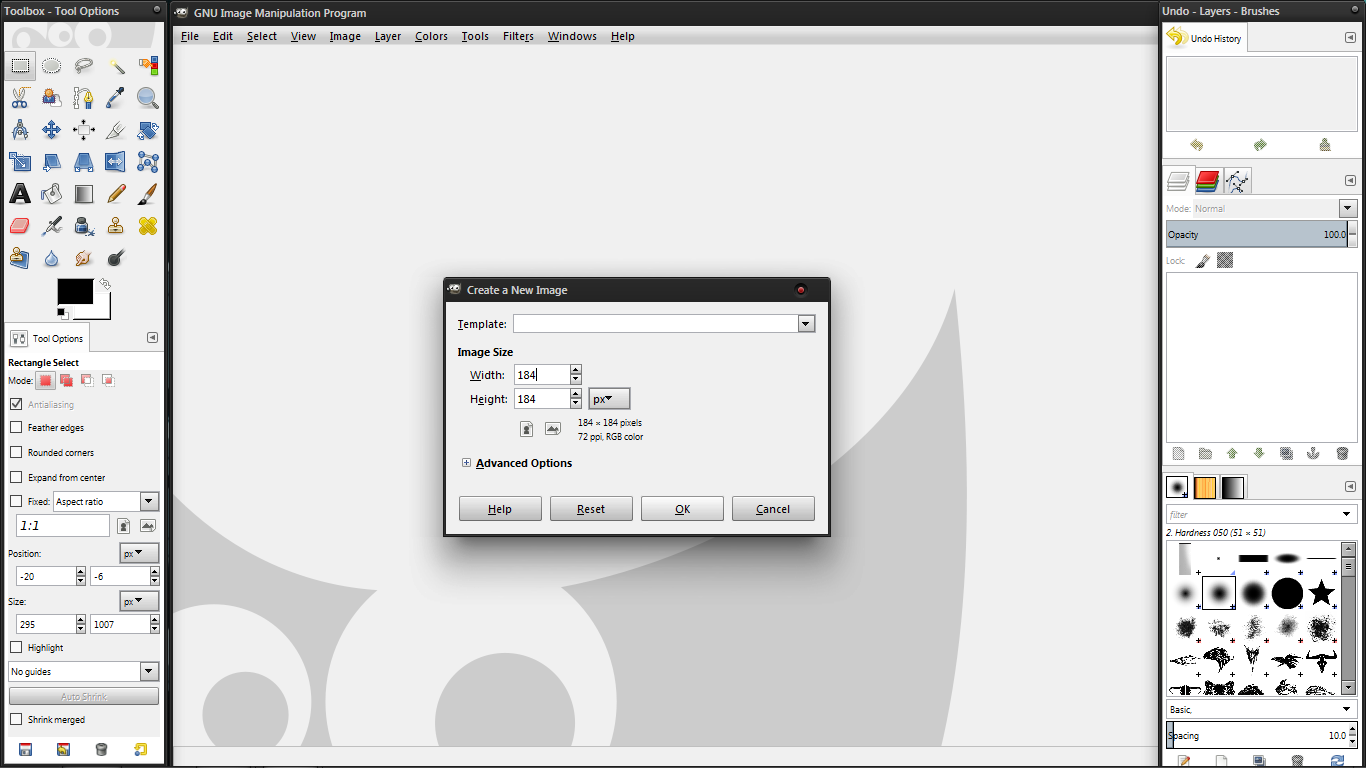
Task: Select the Scissors Select tool
Action: coord(20,98)
